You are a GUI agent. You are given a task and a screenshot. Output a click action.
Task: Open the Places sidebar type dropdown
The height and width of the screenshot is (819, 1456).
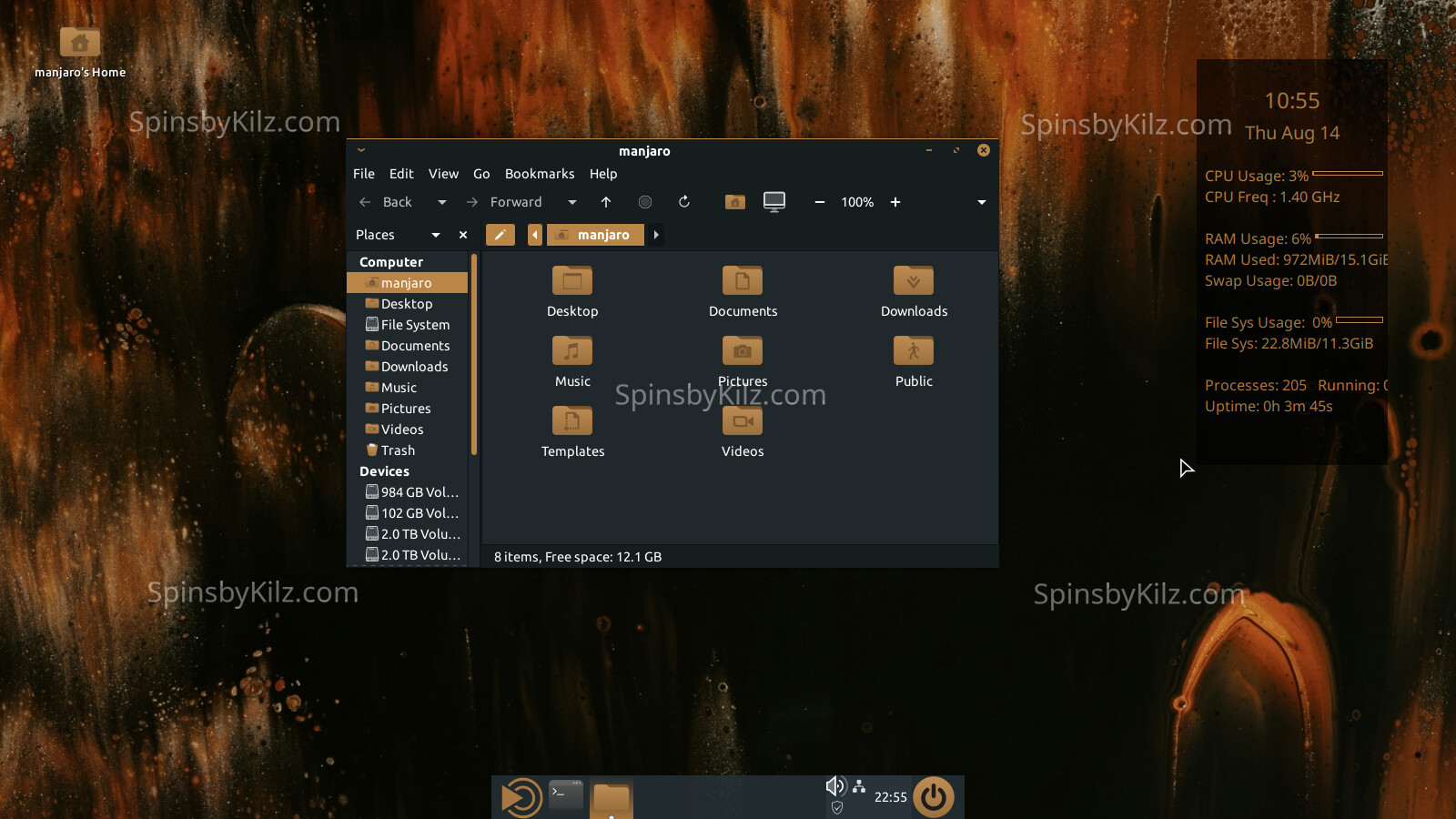click(x=436, y=235)
